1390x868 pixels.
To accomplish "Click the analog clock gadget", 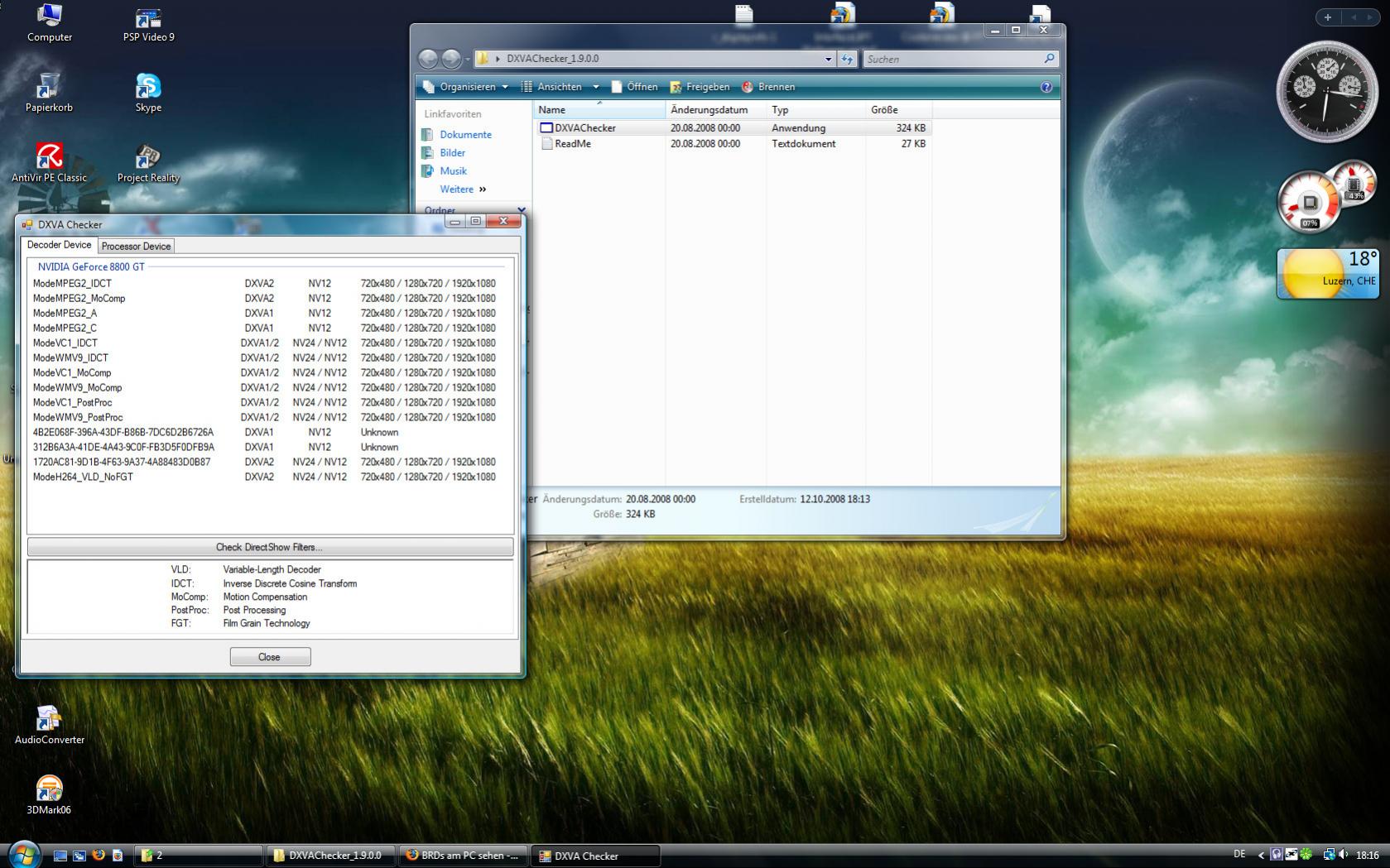I will pyautogui.click(x=1326, y=90).
